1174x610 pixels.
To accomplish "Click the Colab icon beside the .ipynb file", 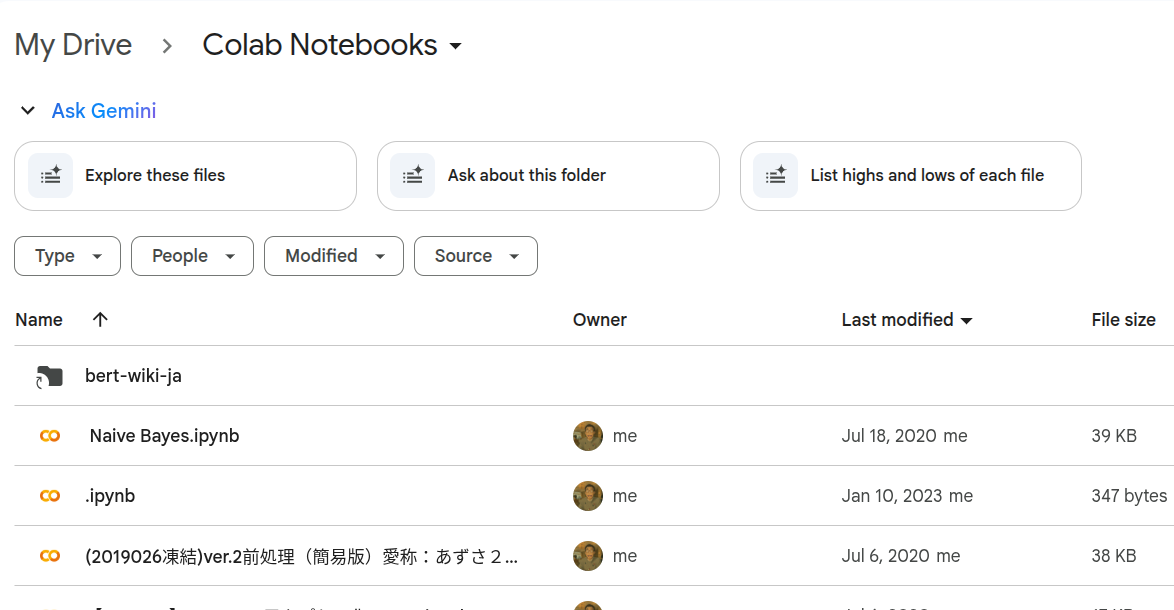I will click(49, 495).
